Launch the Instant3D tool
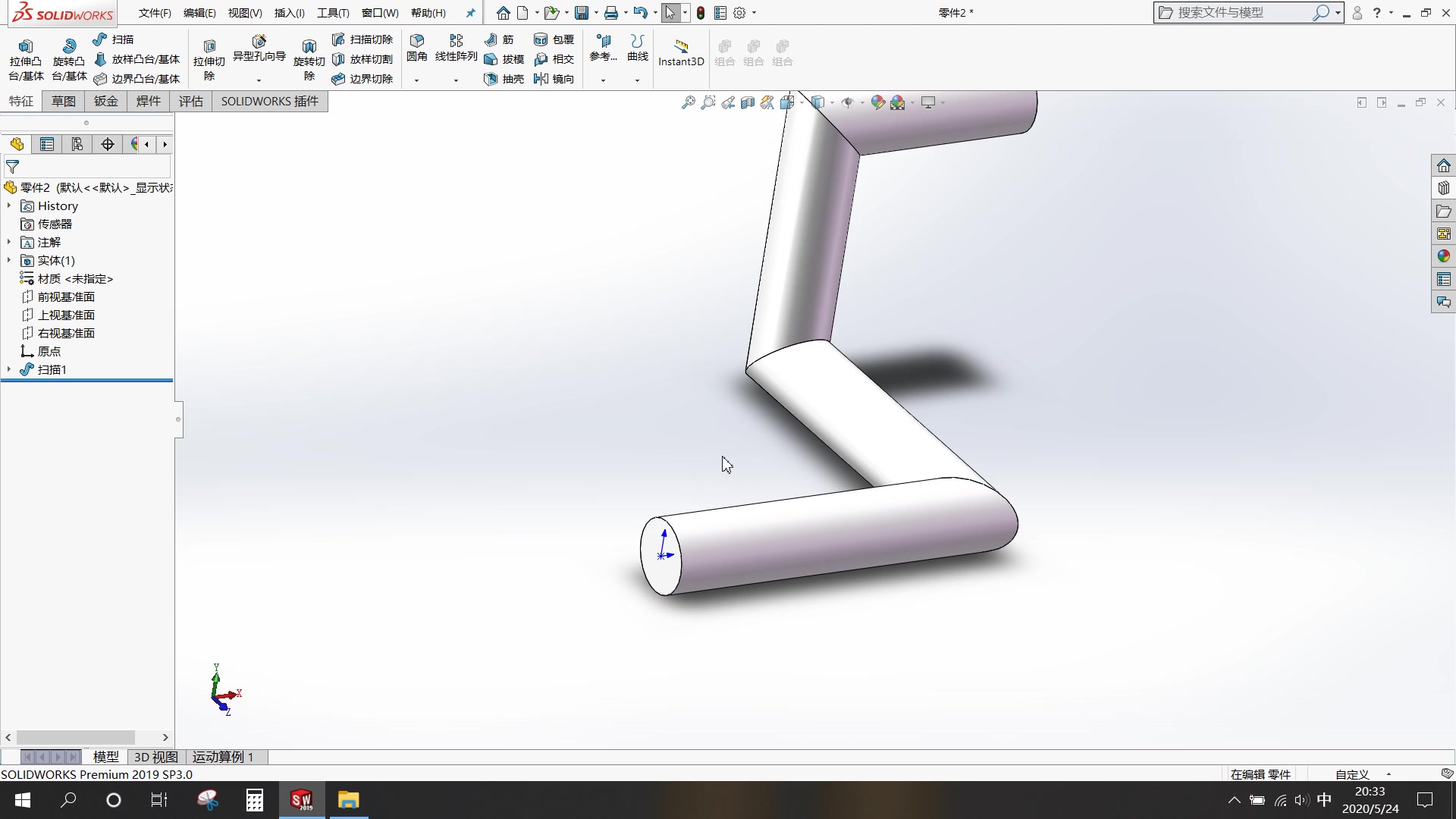Screen dimensions: 1456x819 680,53
